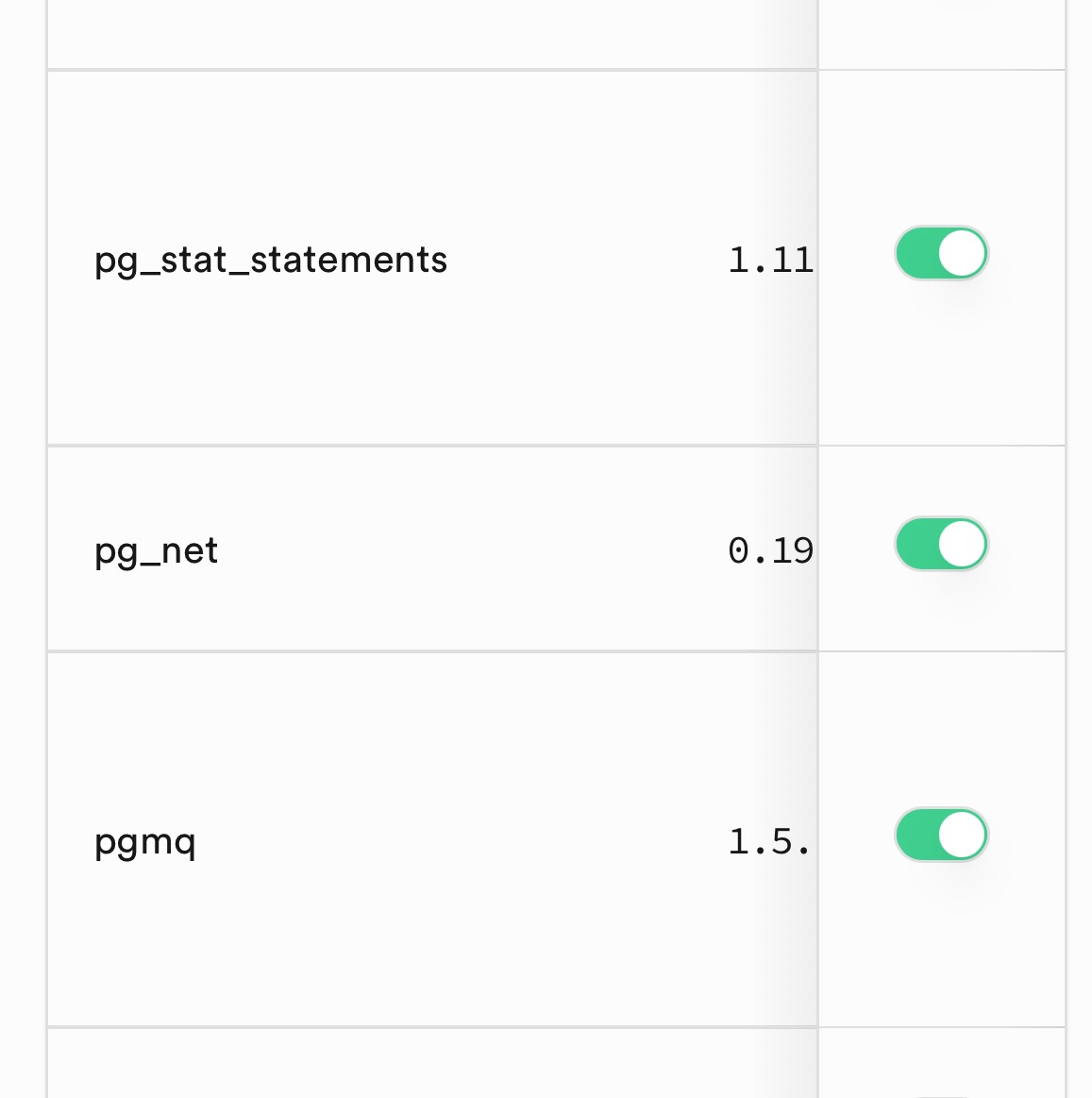Click empty toggle-column cell above pg_stat_statements switch
Image resolution: width=1092 pixels, height=1098 pixels.
pos(941,33)
